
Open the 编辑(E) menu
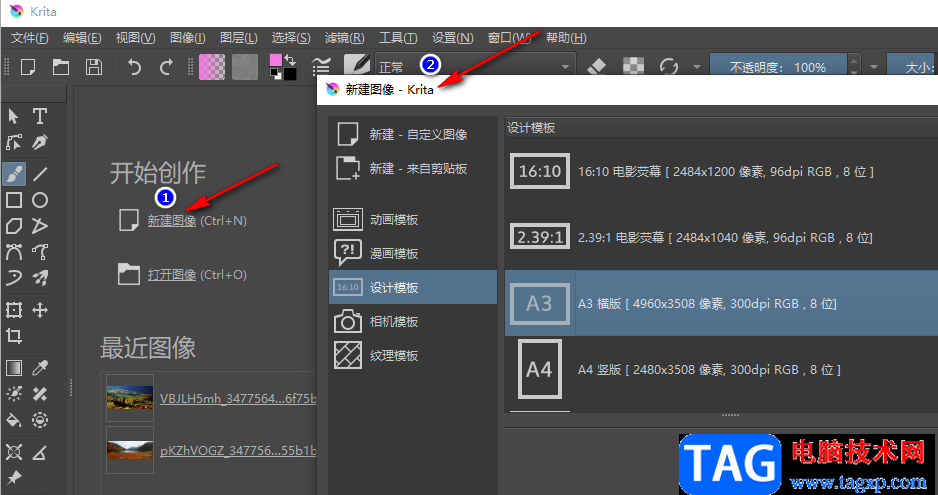tap(82, 38)
